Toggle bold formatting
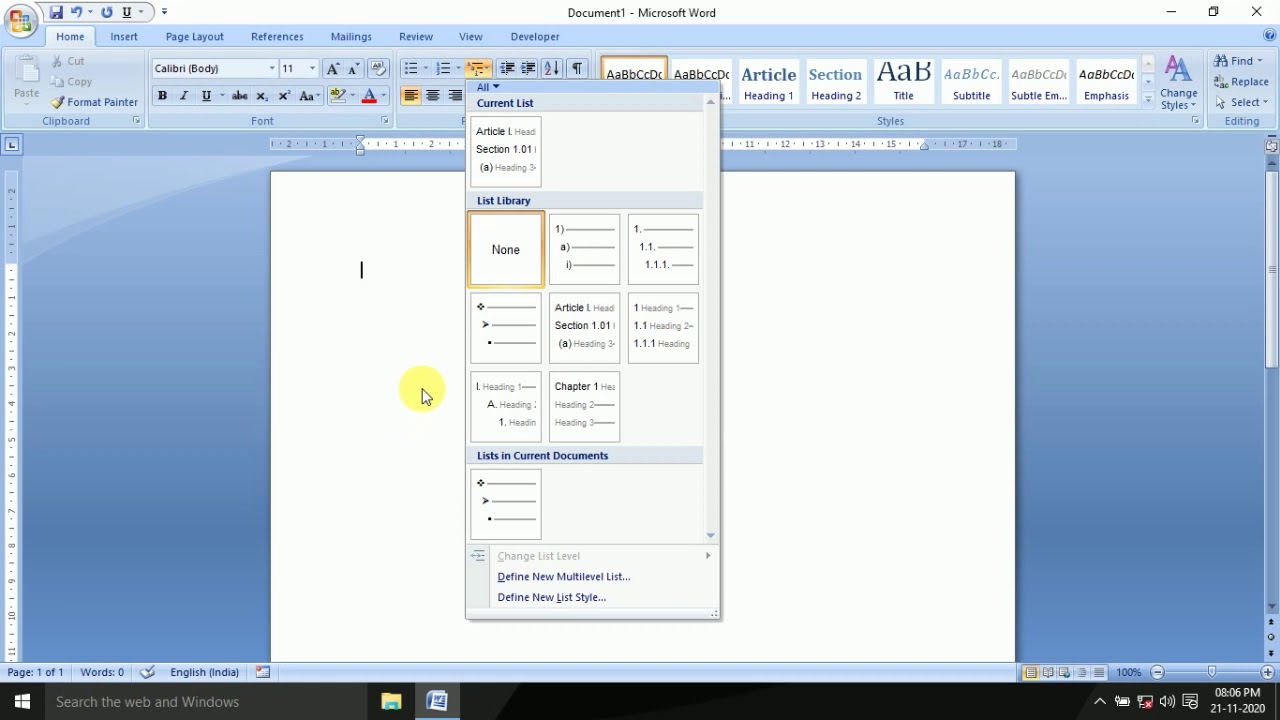The image size is (1280, 720). point(162,96)
